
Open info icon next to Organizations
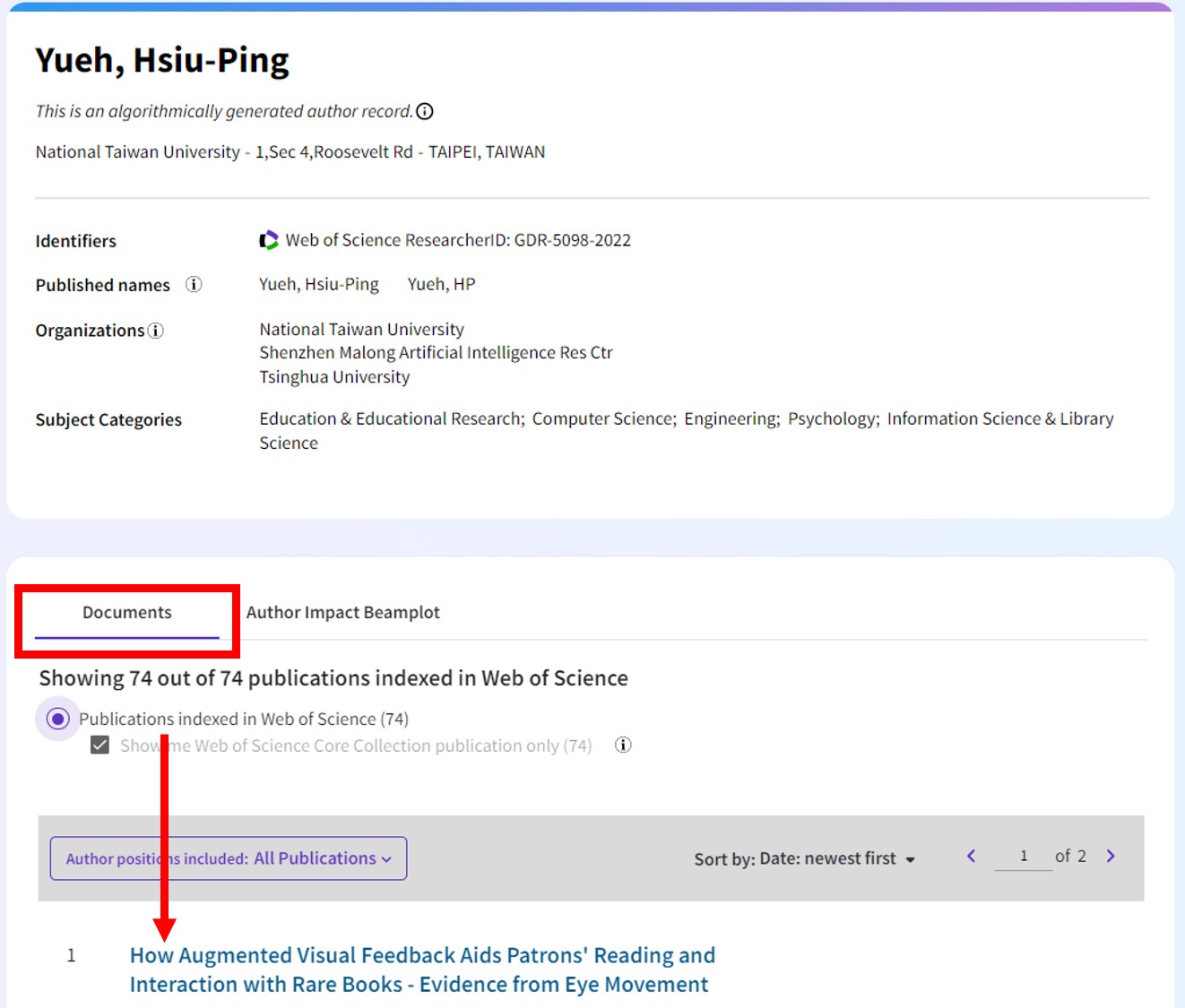155,331
